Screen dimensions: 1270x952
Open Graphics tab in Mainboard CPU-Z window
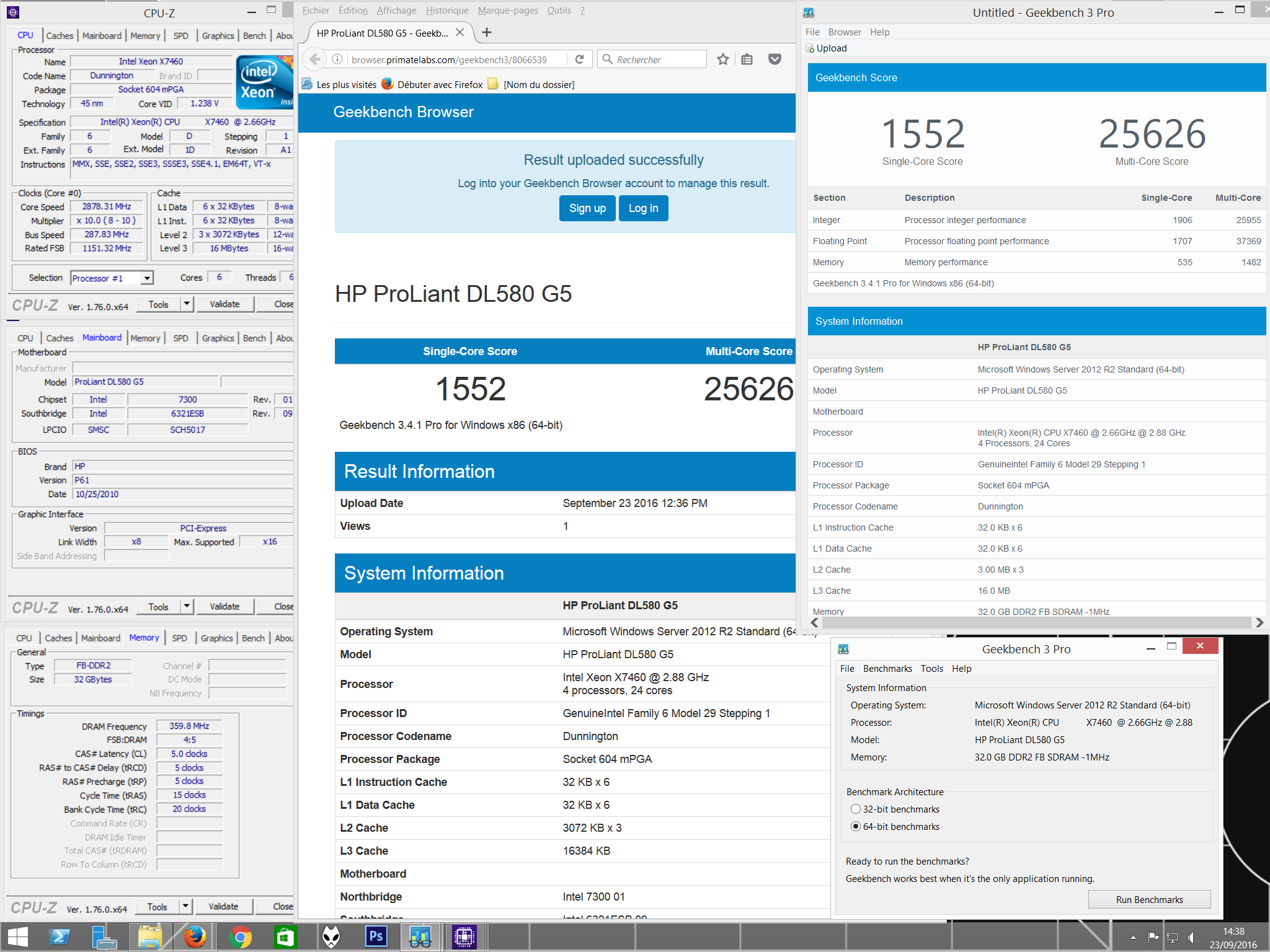tap(218, 338)
